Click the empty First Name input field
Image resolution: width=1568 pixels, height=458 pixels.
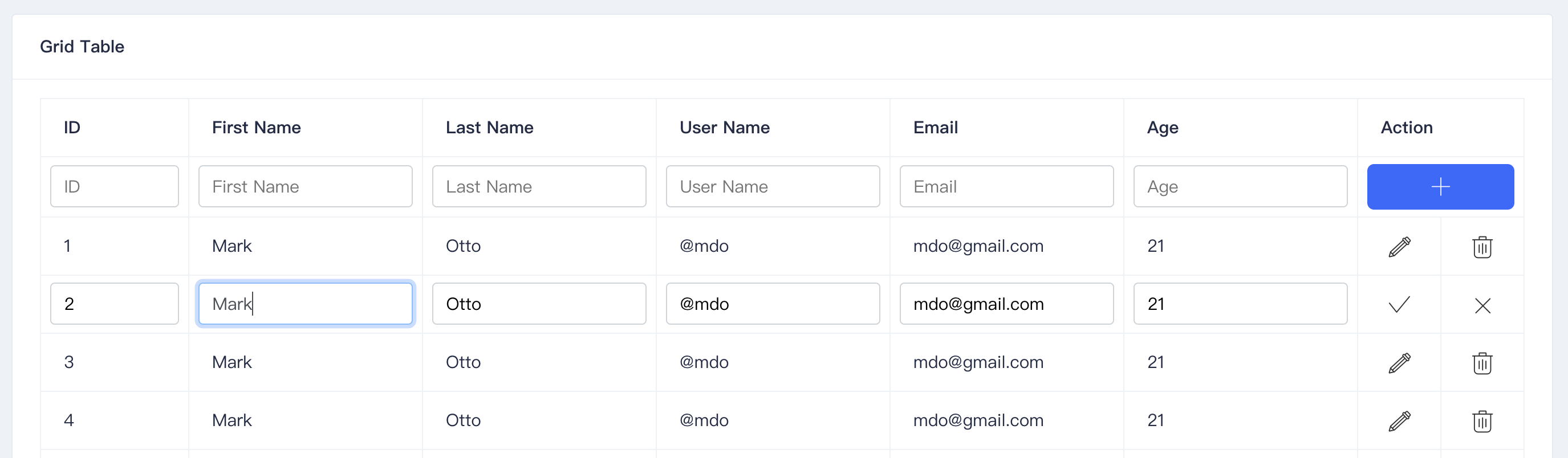click(x=305, y=187)
